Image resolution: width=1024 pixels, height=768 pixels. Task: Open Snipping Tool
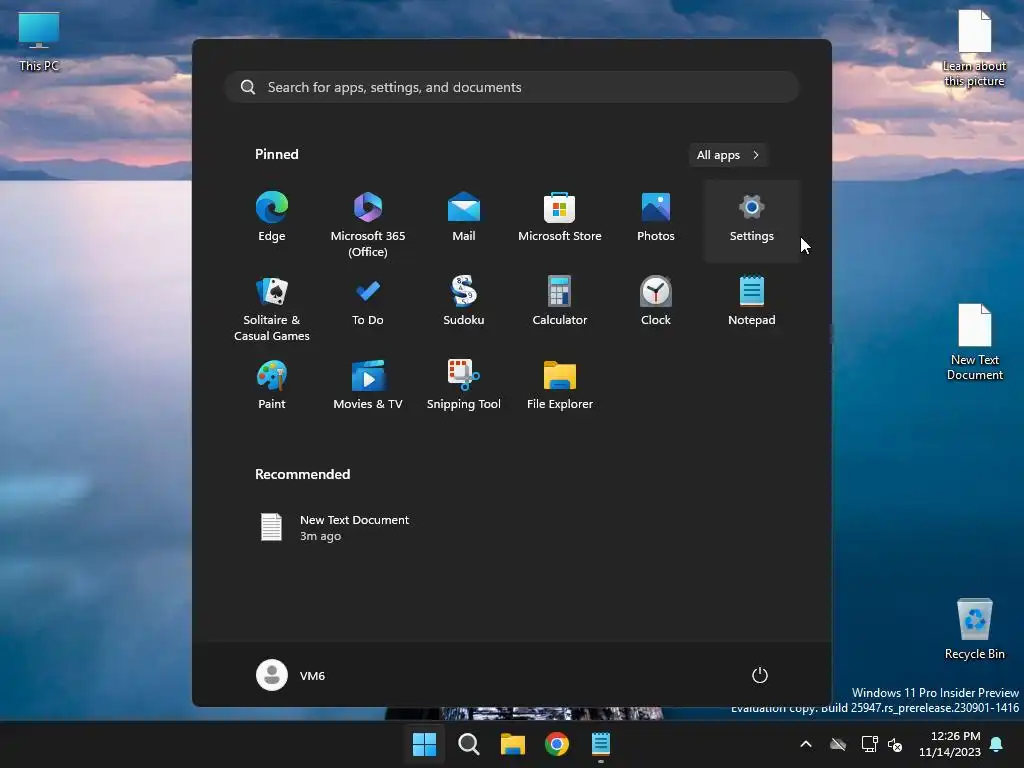464,385
